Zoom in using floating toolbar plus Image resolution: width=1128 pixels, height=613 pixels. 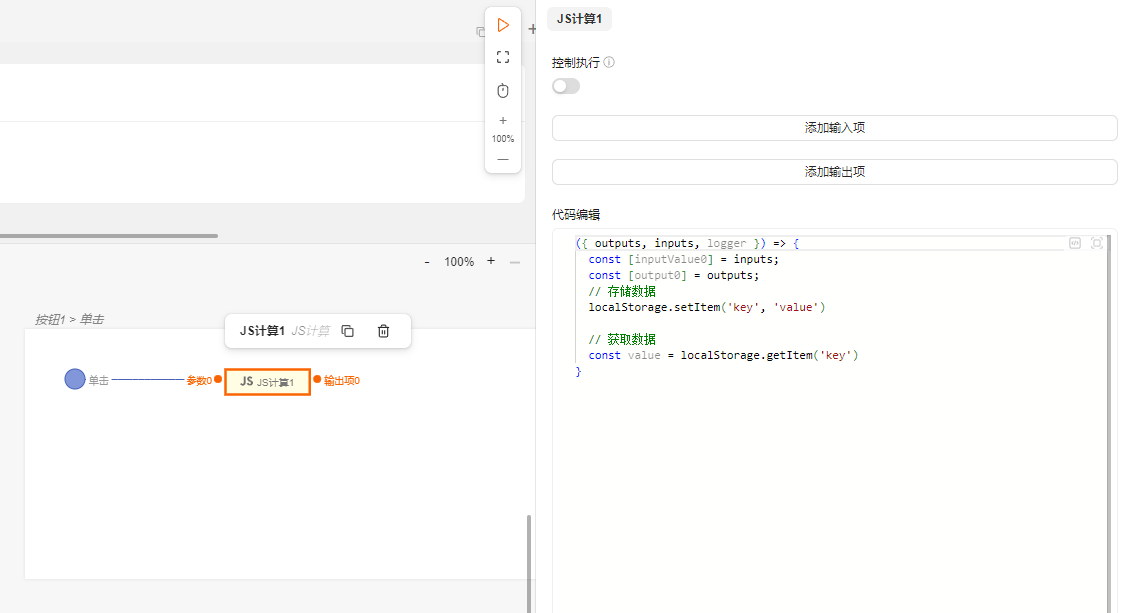[x=503, y=120]
